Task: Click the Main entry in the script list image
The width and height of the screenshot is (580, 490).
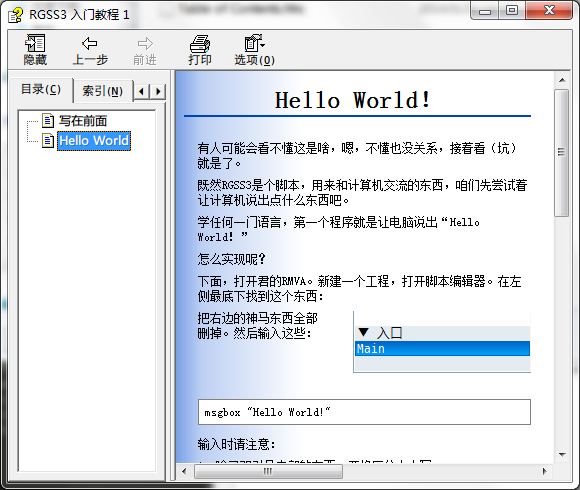Action: [442, 348]
